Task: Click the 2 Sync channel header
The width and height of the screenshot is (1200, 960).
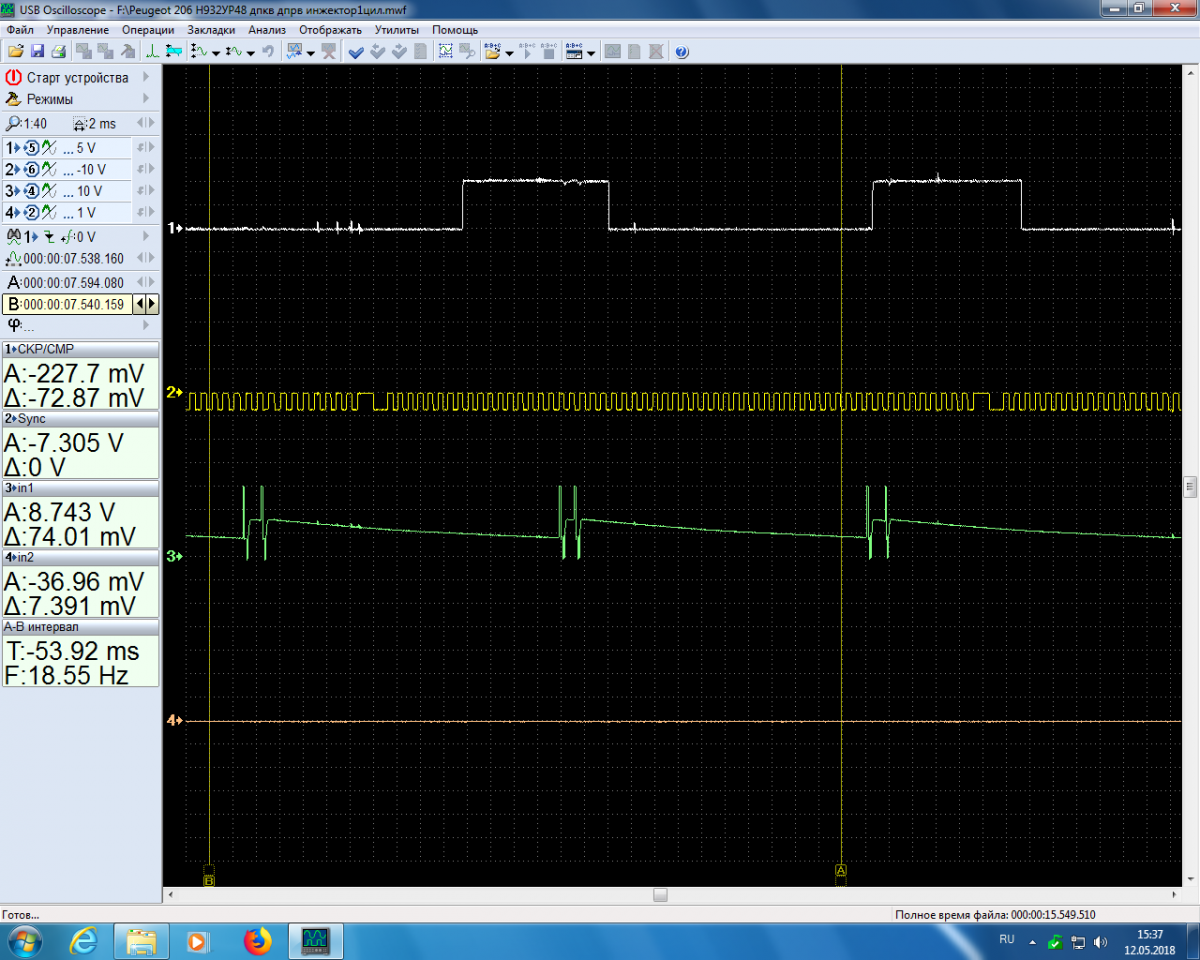Action: (x=80, y=418)
